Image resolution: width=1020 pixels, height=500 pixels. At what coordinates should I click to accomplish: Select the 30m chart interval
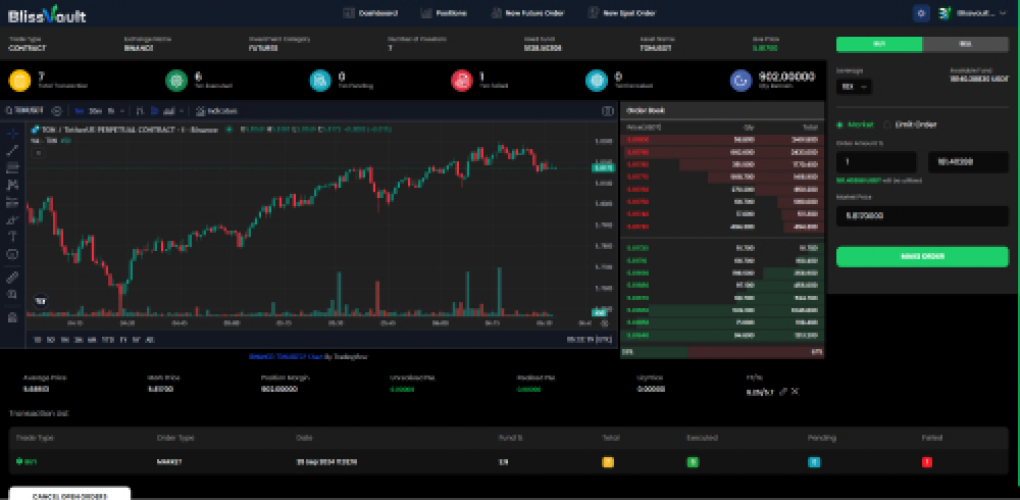95,111
